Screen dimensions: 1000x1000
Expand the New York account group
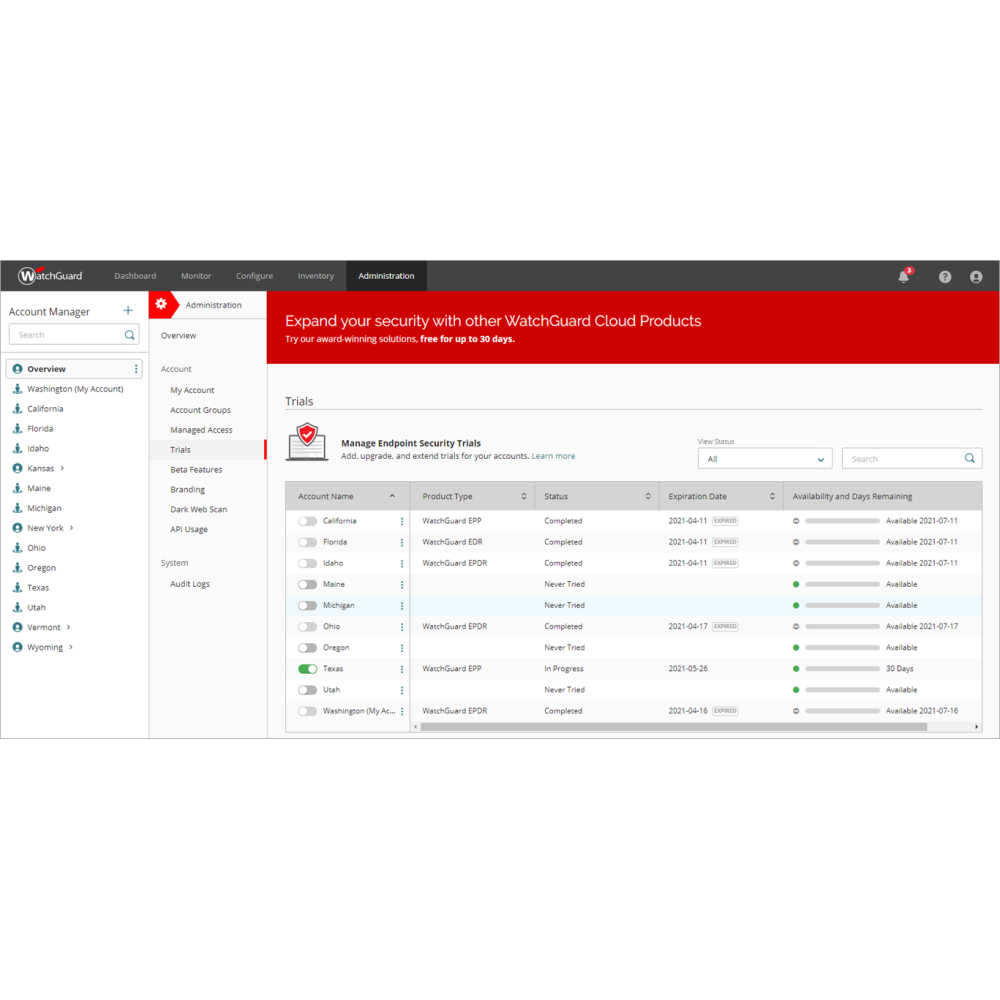click(71, 527)
